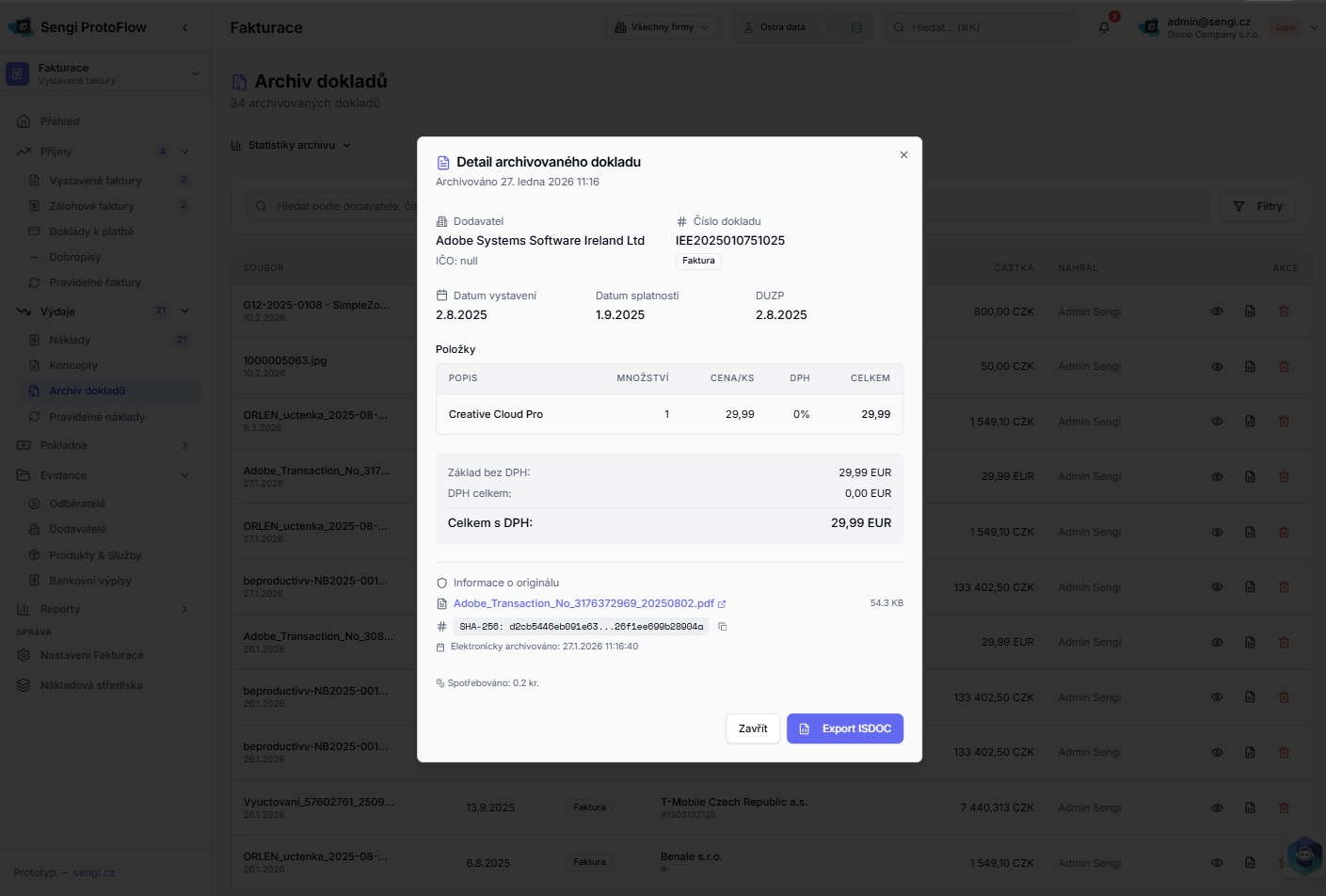
Task: Open the chatbot assistant icon
Action: coord(1304,856)
